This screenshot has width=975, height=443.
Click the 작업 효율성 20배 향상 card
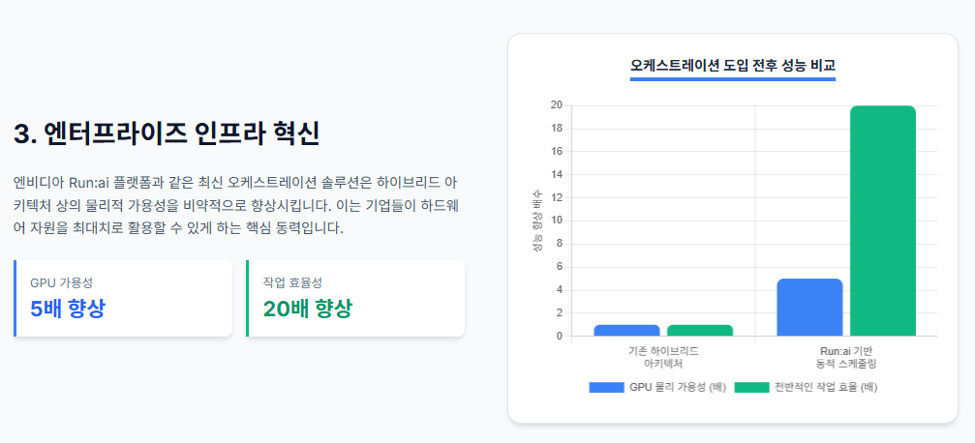(x=356, y=299)
